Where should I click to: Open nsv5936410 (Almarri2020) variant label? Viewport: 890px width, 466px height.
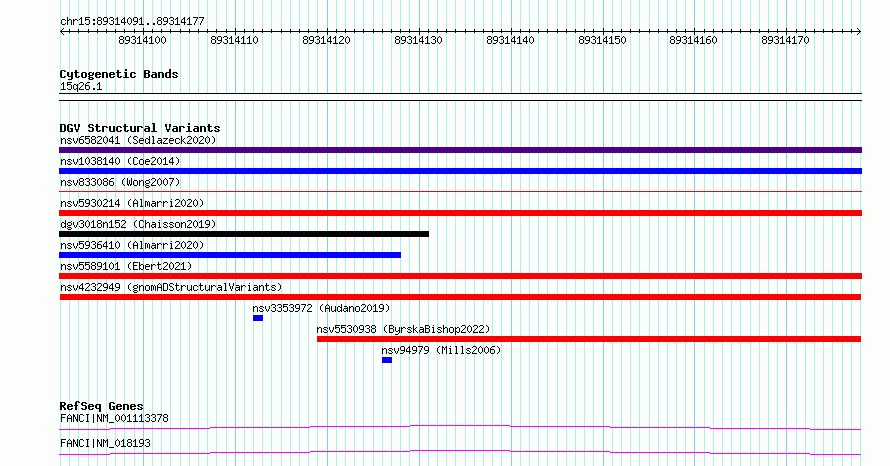click(x=132, y=245)
